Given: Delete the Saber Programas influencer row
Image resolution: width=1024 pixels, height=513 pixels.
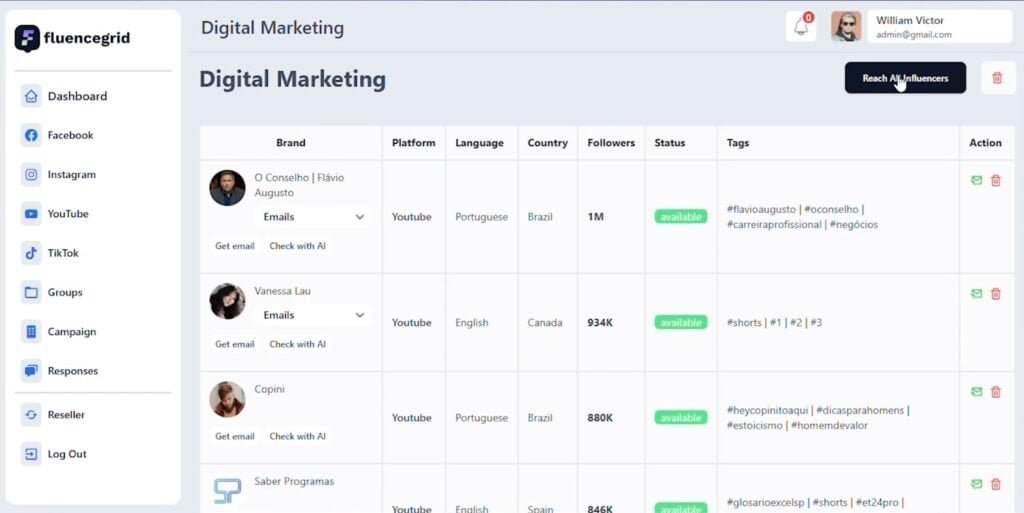Looking at the screenshot, I should (x=996, y=484).
